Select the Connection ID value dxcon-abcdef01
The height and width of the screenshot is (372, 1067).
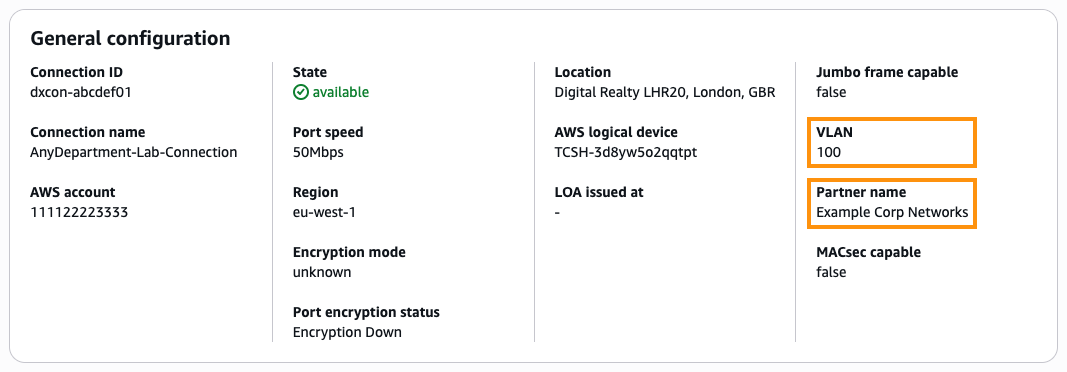81,92
